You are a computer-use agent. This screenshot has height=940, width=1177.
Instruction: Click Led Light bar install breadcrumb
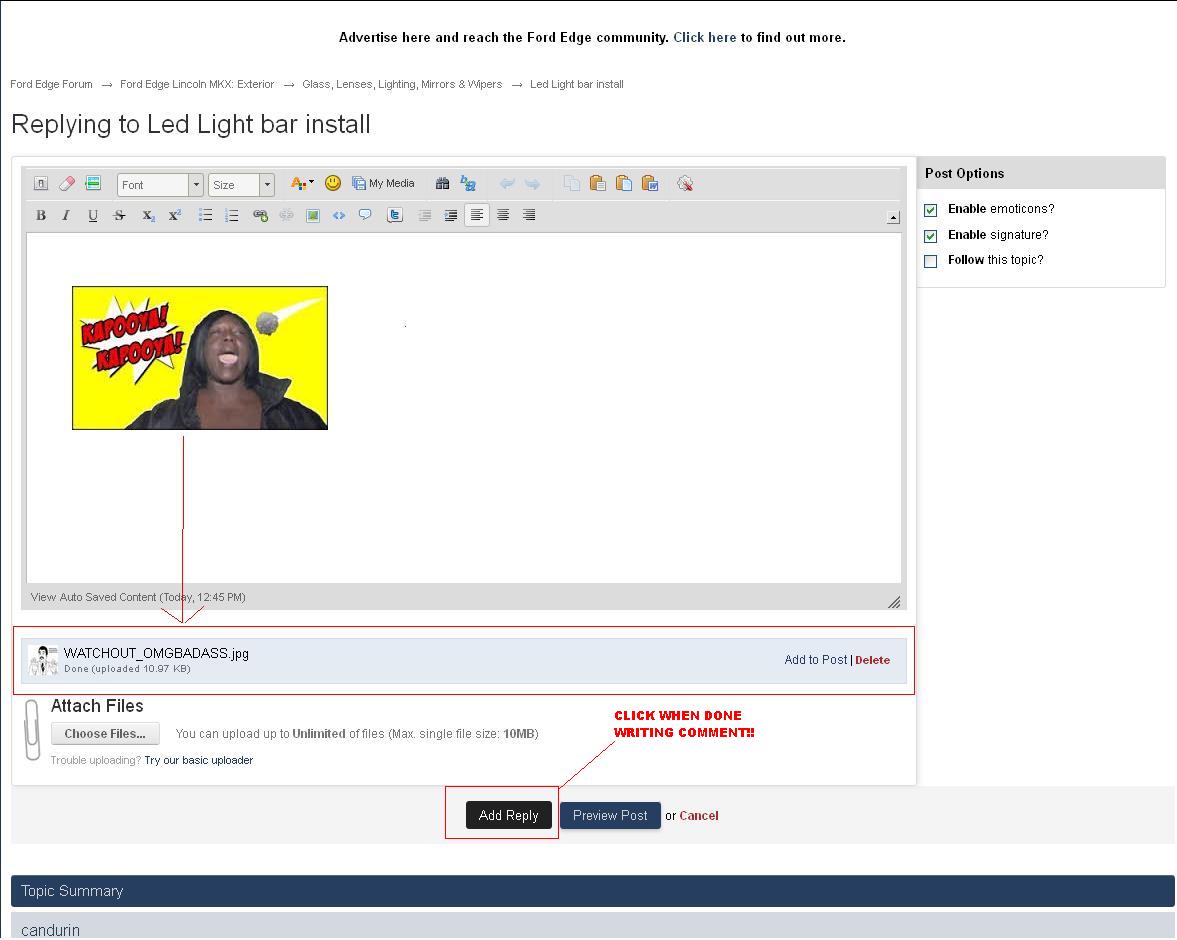576,84
